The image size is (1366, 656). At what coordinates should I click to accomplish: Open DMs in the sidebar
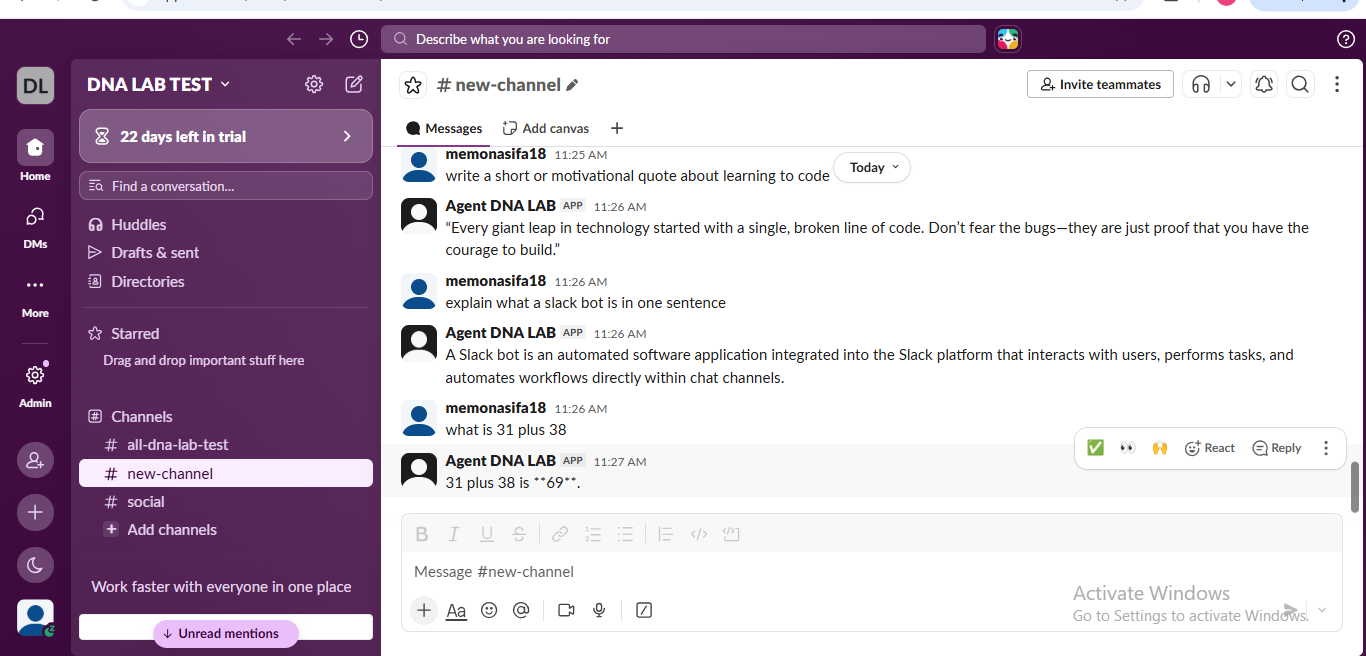pyautogui.click(x=35, y=226)
